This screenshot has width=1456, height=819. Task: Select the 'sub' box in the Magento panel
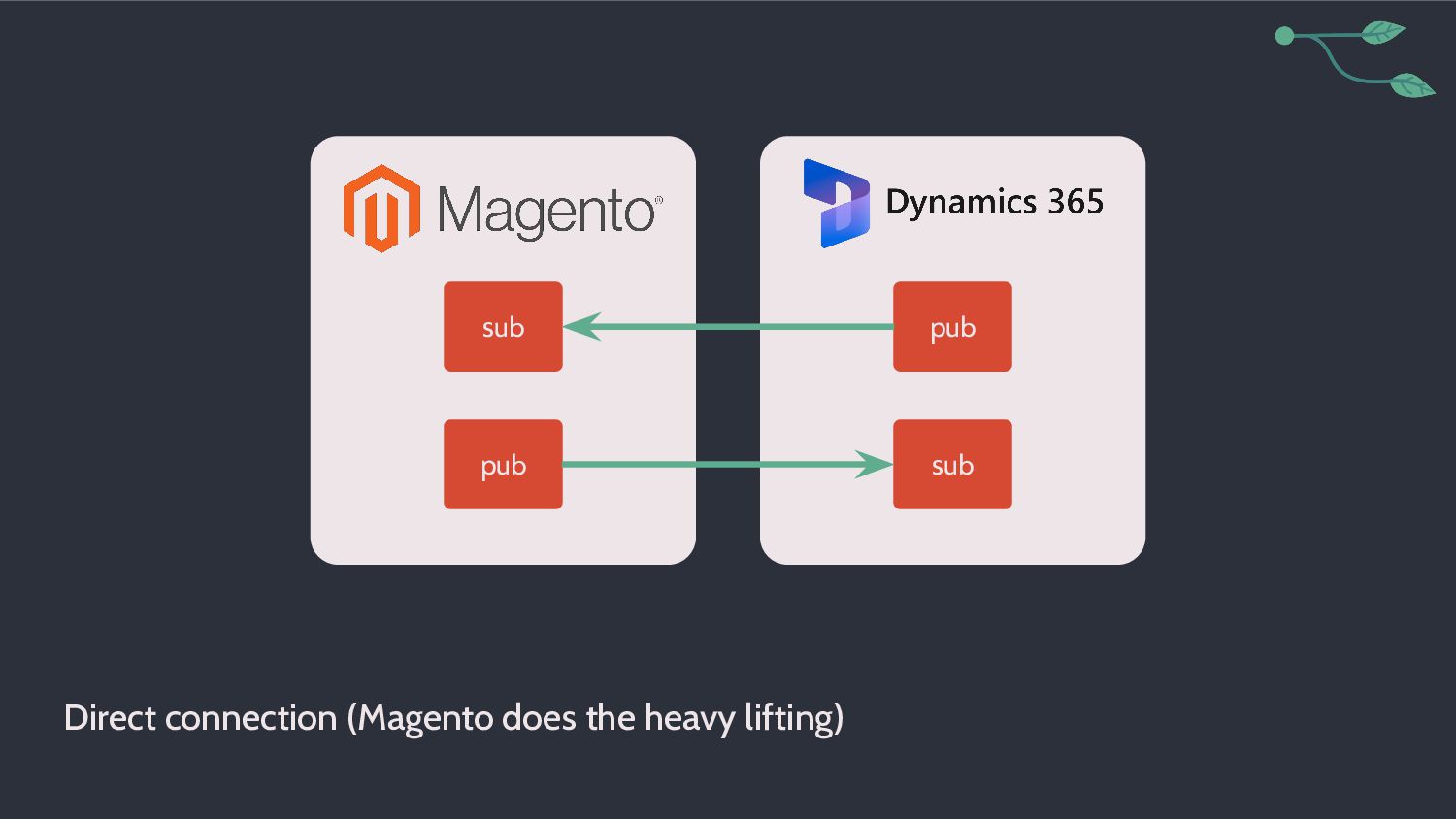coord(503,327)
